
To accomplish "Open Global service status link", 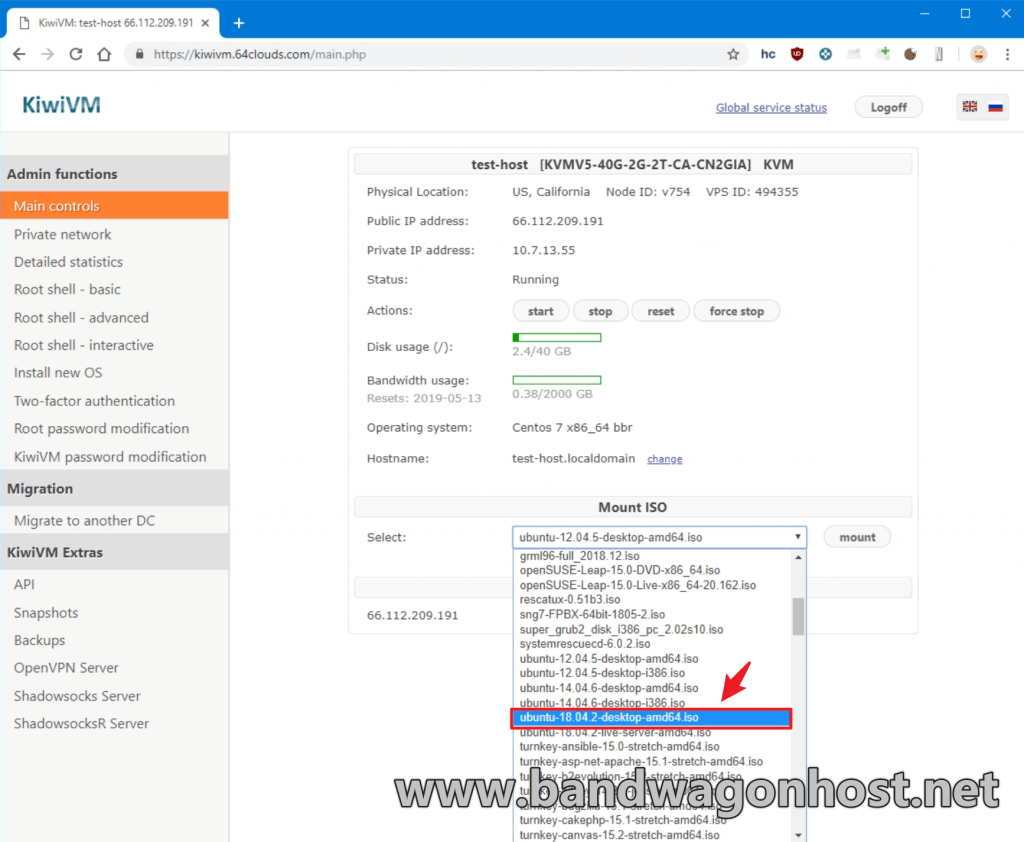I will click(771, 108).
